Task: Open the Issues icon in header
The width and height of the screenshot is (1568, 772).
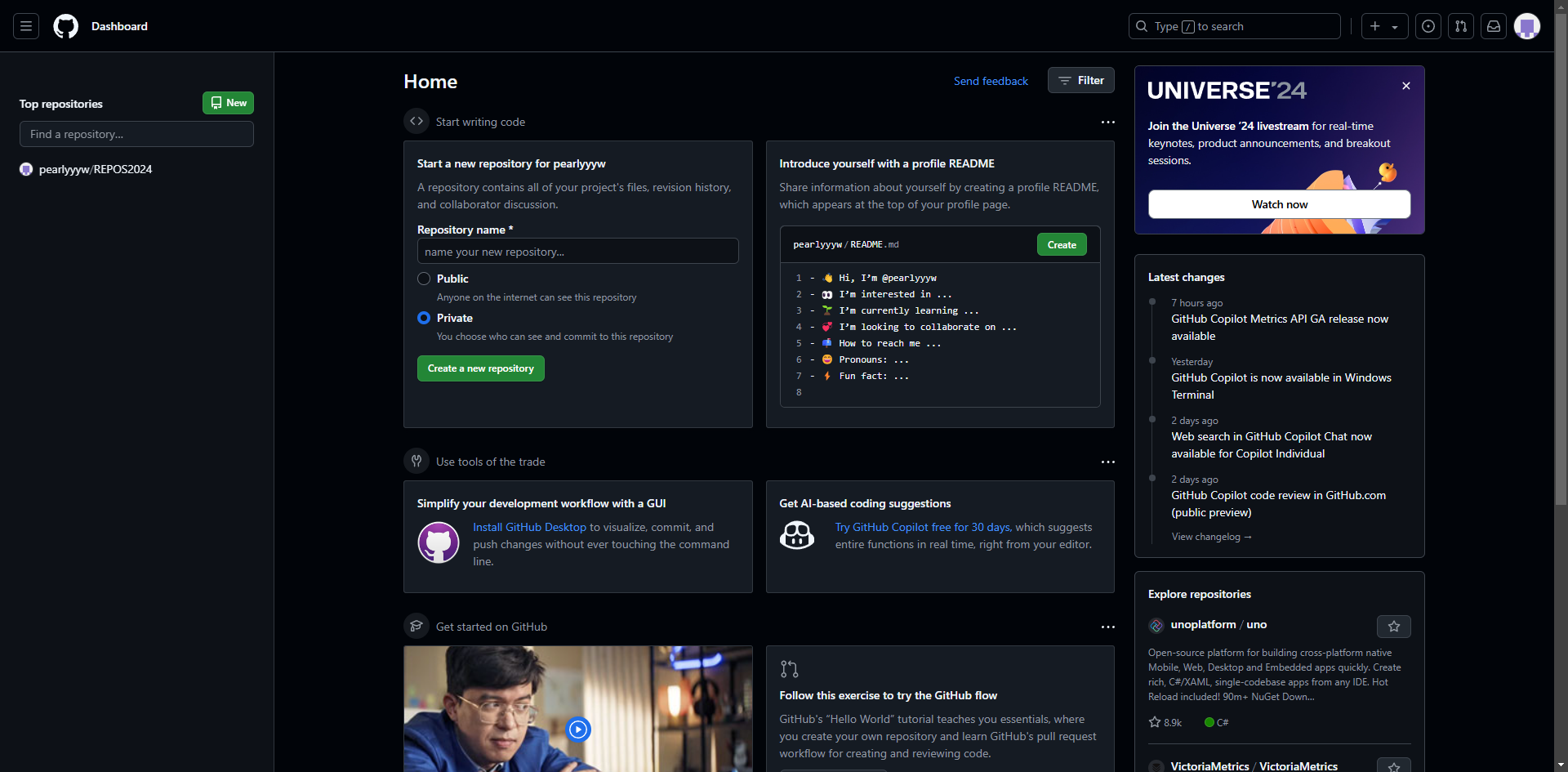Action: (x=1428, y=26)
